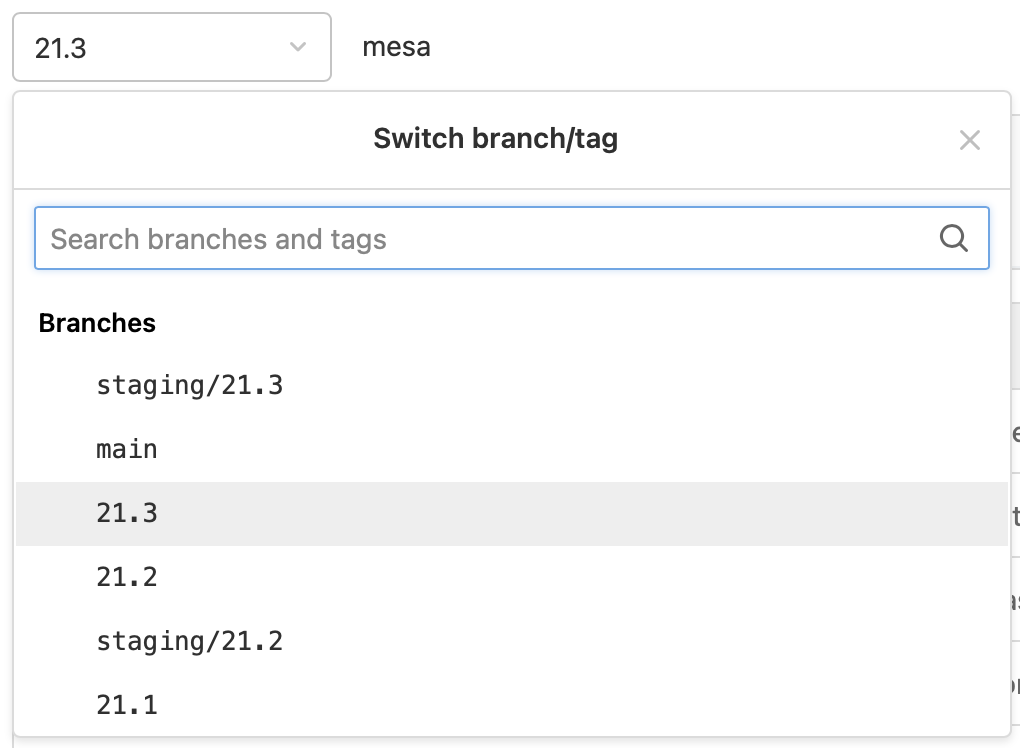Click the gray highlighted row of the current branch
1020x748 pixels.
512,514
